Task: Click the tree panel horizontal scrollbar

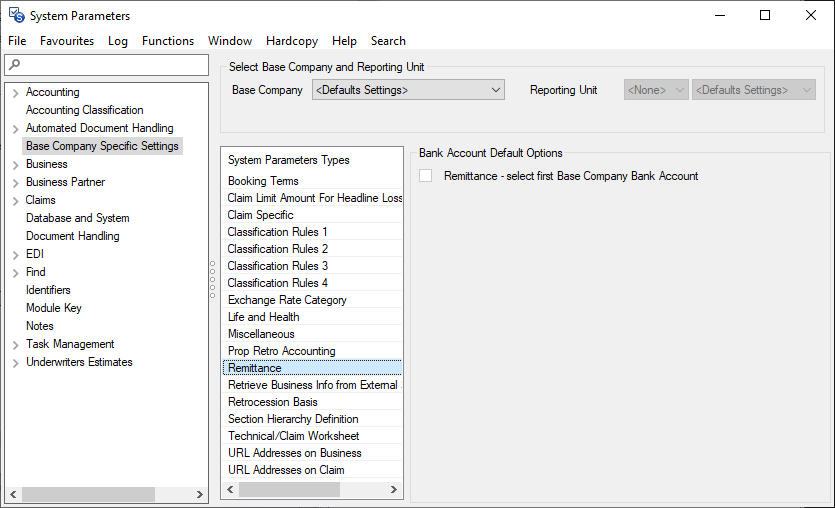Action: [88, 494]
